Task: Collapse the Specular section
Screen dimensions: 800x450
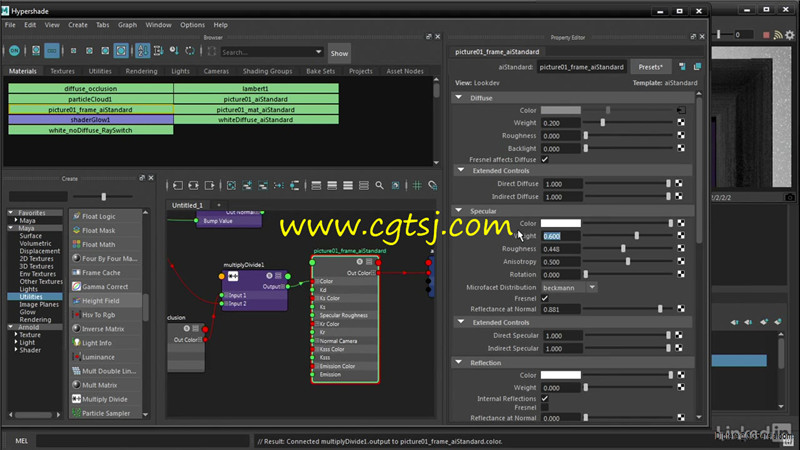Action: [459, 210]
